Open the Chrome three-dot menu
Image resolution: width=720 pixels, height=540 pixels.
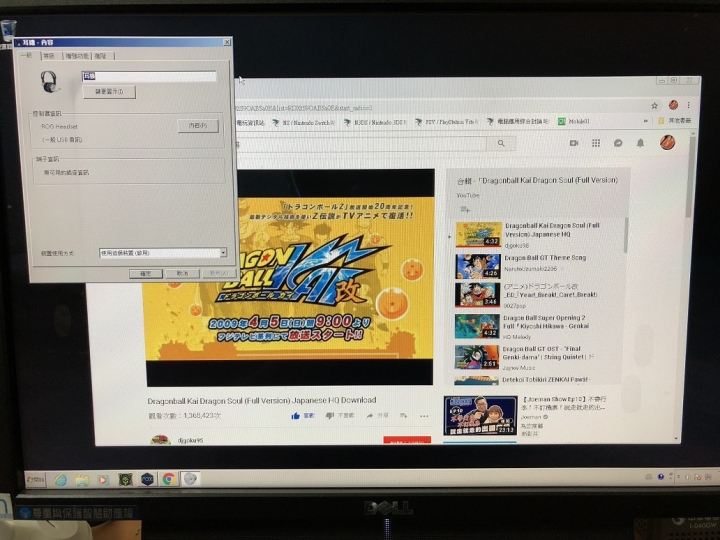tap(689, 105)
